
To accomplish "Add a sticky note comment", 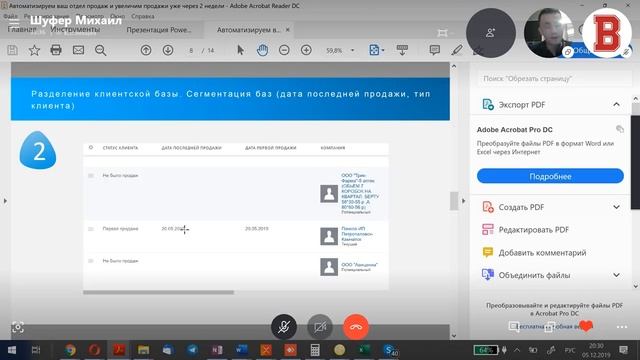I will 435,50.
